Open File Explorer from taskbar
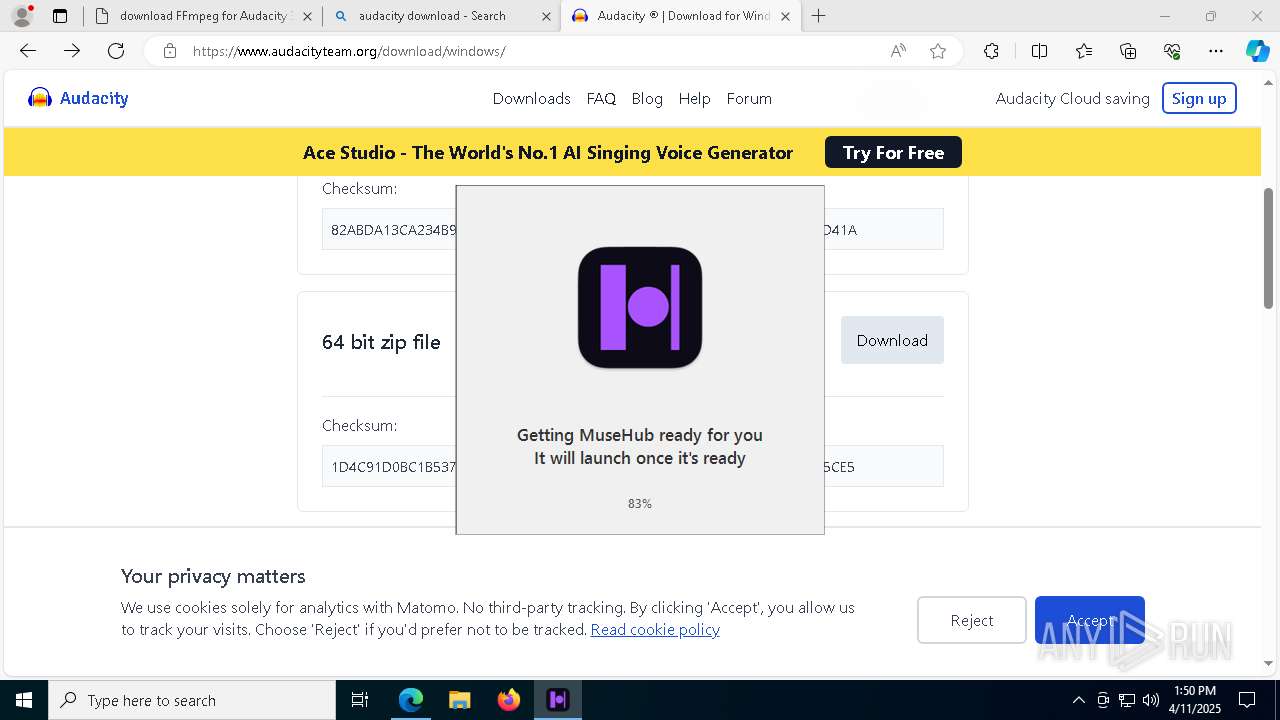1280x720 pixels. tap(459, 700)
